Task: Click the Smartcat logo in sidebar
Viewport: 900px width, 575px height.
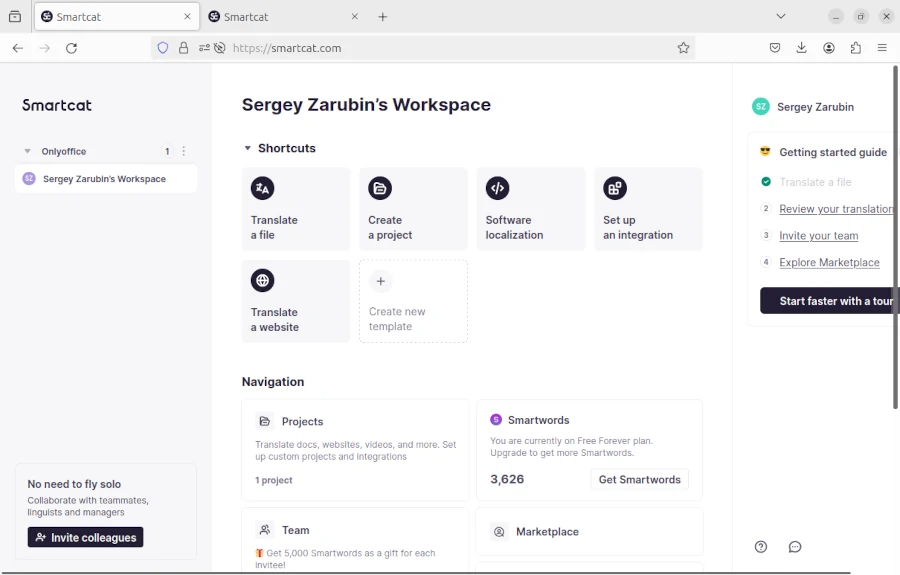Action: coord(57,105)
